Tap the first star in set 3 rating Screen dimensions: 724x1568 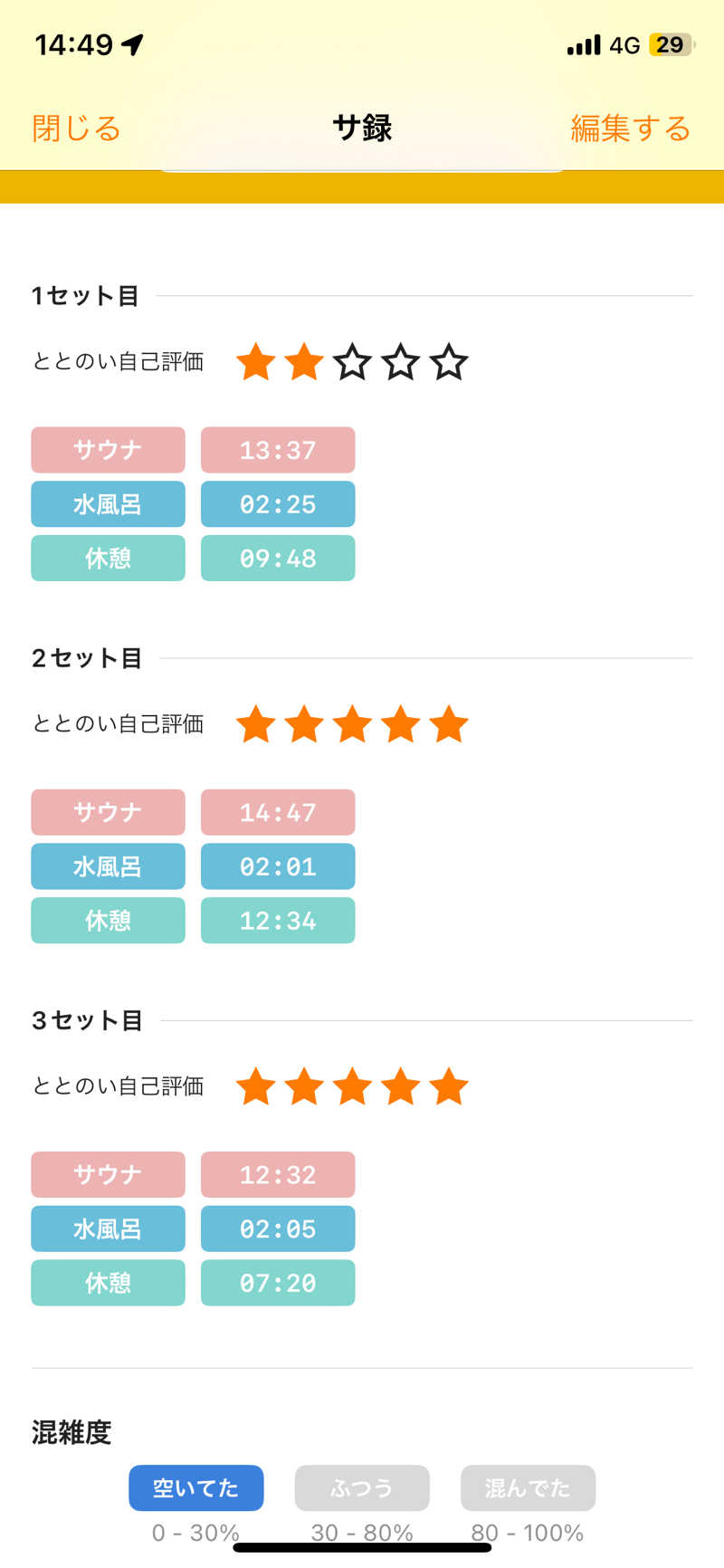tap(256, 1087)
